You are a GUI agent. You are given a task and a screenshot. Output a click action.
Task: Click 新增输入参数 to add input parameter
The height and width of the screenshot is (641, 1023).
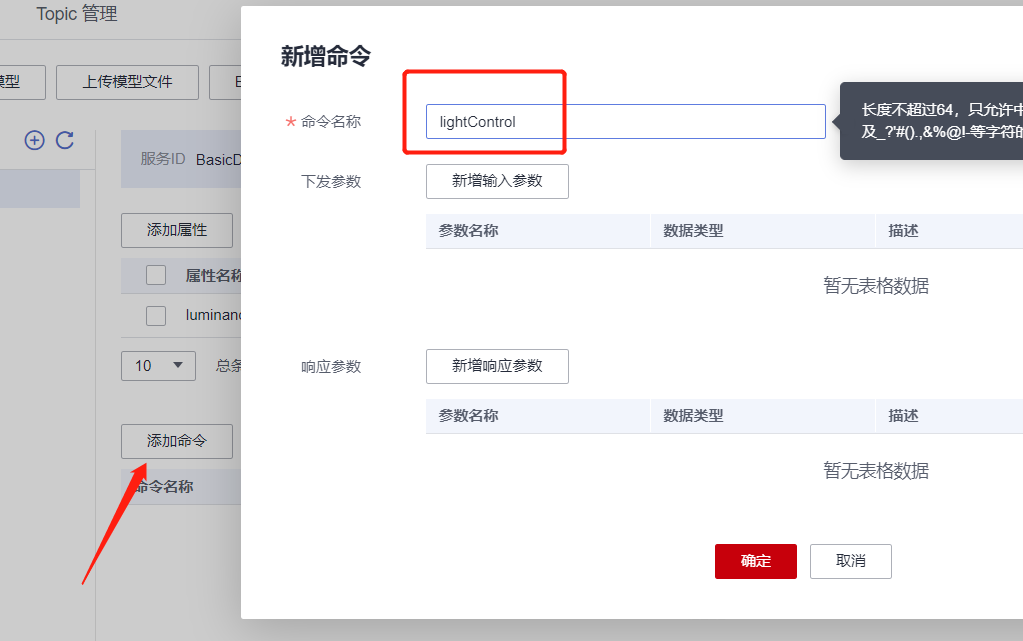497,181
